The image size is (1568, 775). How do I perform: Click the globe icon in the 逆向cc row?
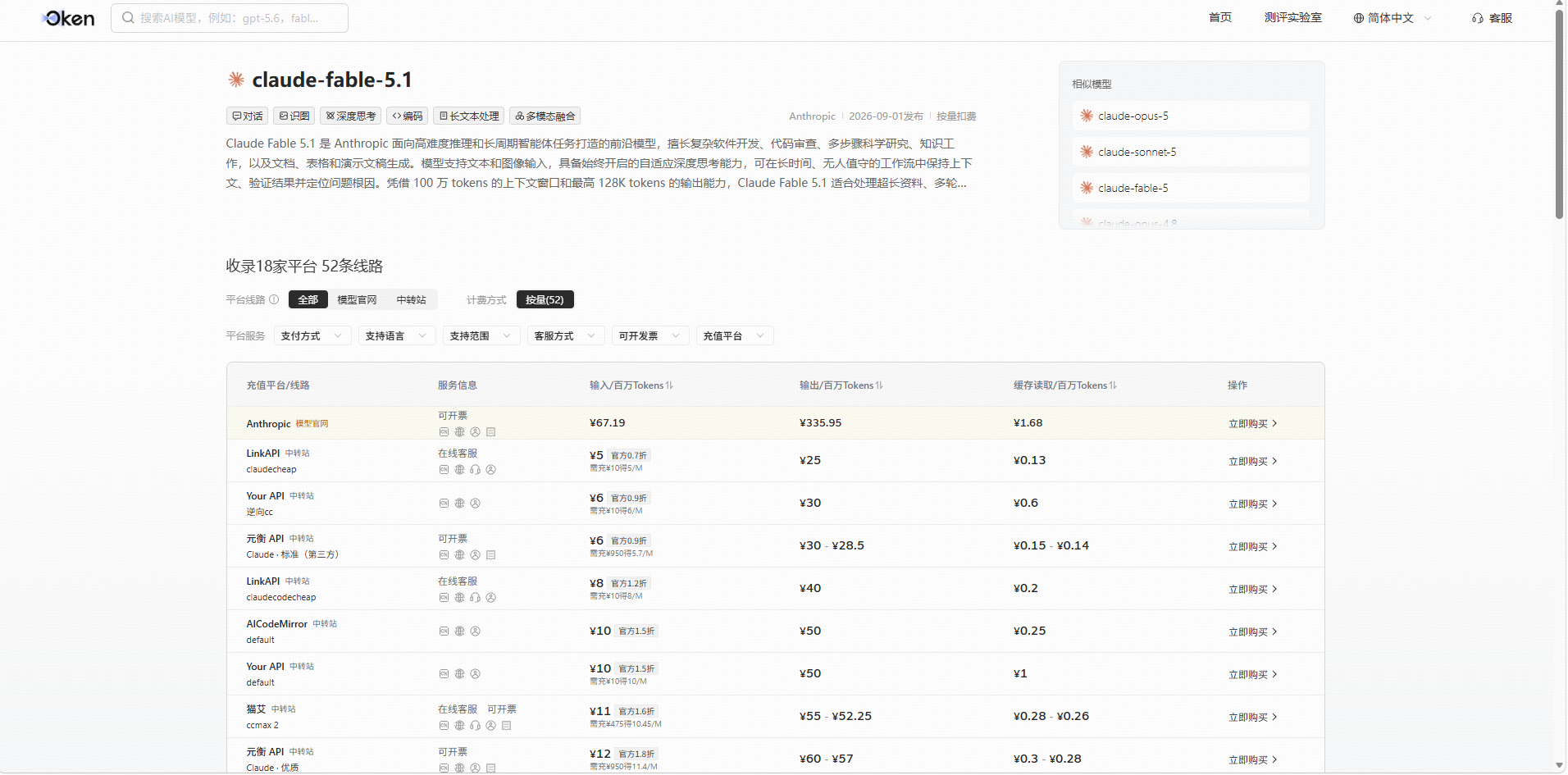coord(459,503)
